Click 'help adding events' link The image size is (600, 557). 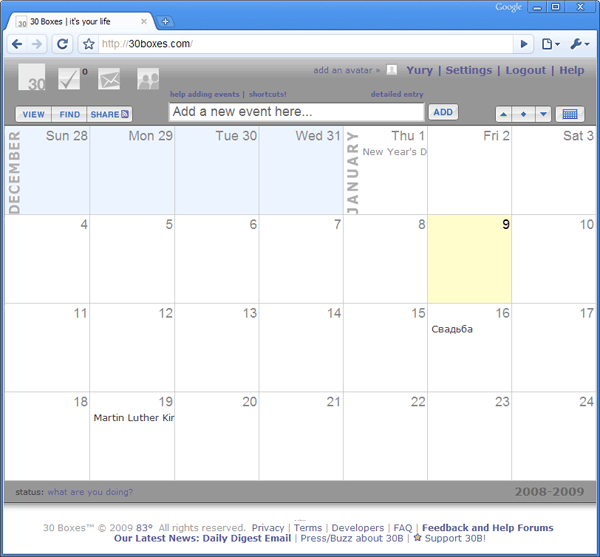tap(204, 94)
